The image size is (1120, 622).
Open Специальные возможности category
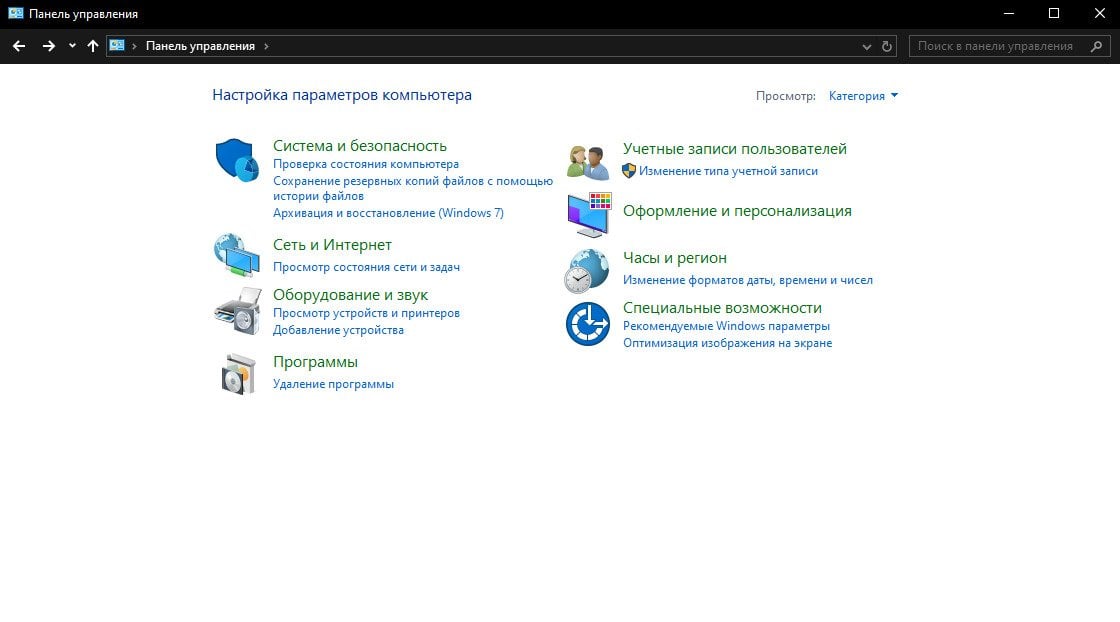pos(722,308)
